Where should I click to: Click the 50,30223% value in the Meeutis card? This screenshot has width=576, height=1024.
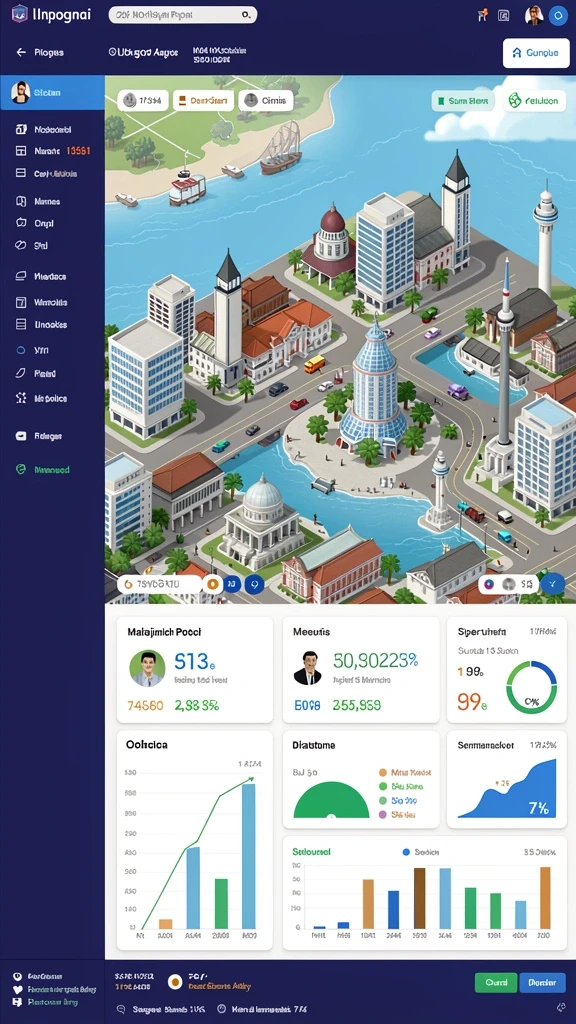(x=376, y=661)
